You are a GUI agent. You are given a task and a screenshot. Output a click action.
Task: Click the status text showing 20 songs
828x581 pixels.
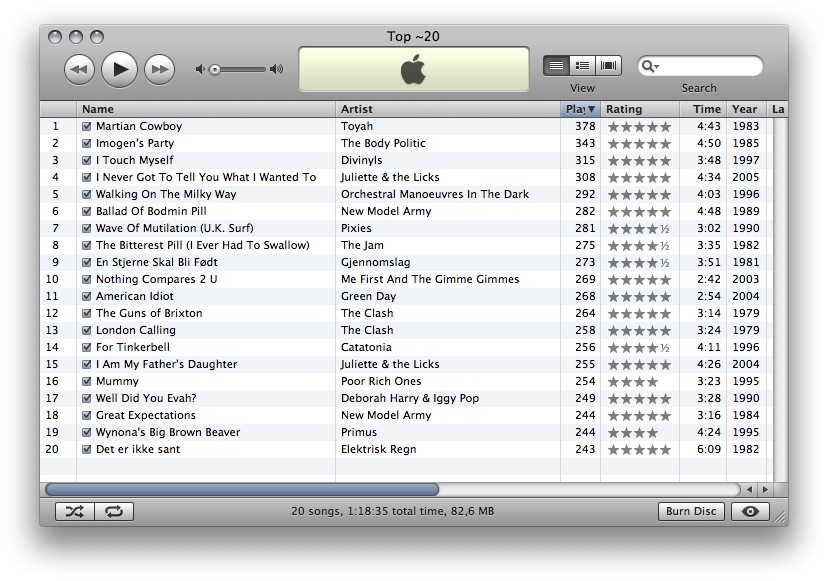392,511
